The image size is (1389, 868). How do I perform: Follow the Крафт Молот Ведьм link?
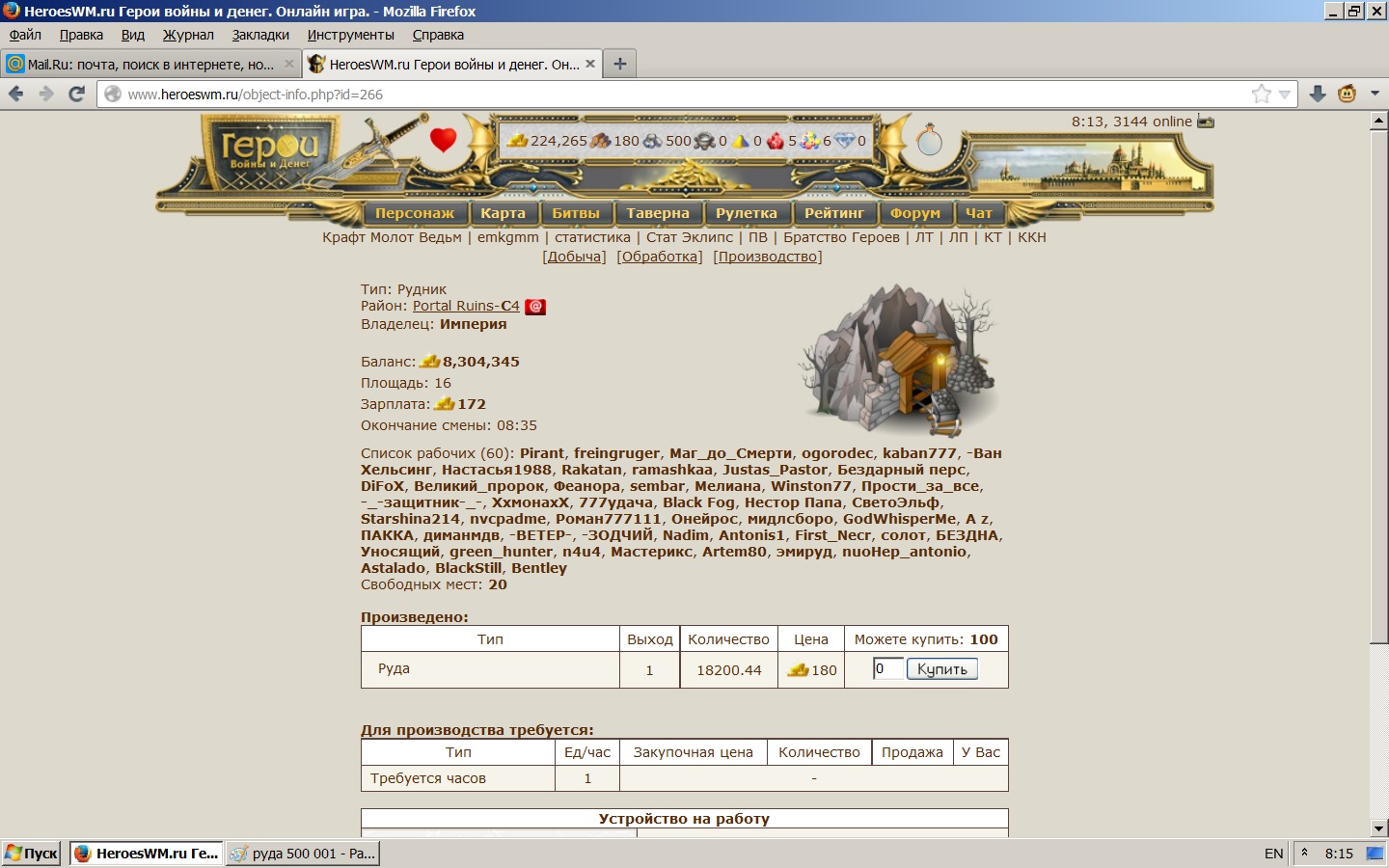point(392,237)
